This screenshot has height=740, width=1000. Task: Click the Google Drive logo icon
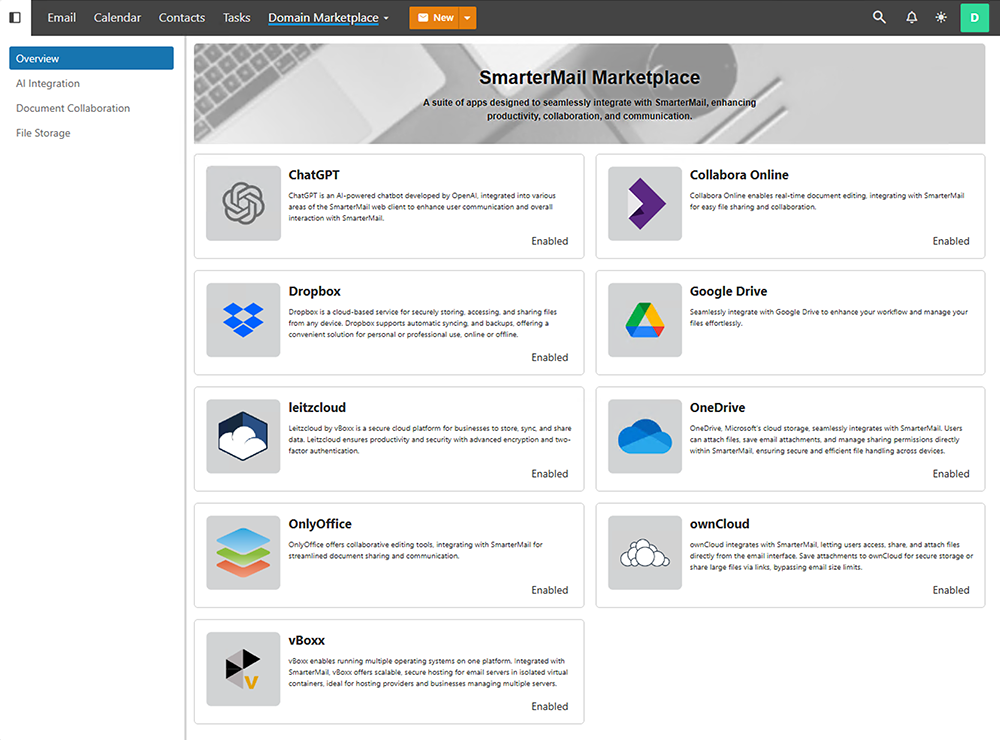[x=645, y=320]
